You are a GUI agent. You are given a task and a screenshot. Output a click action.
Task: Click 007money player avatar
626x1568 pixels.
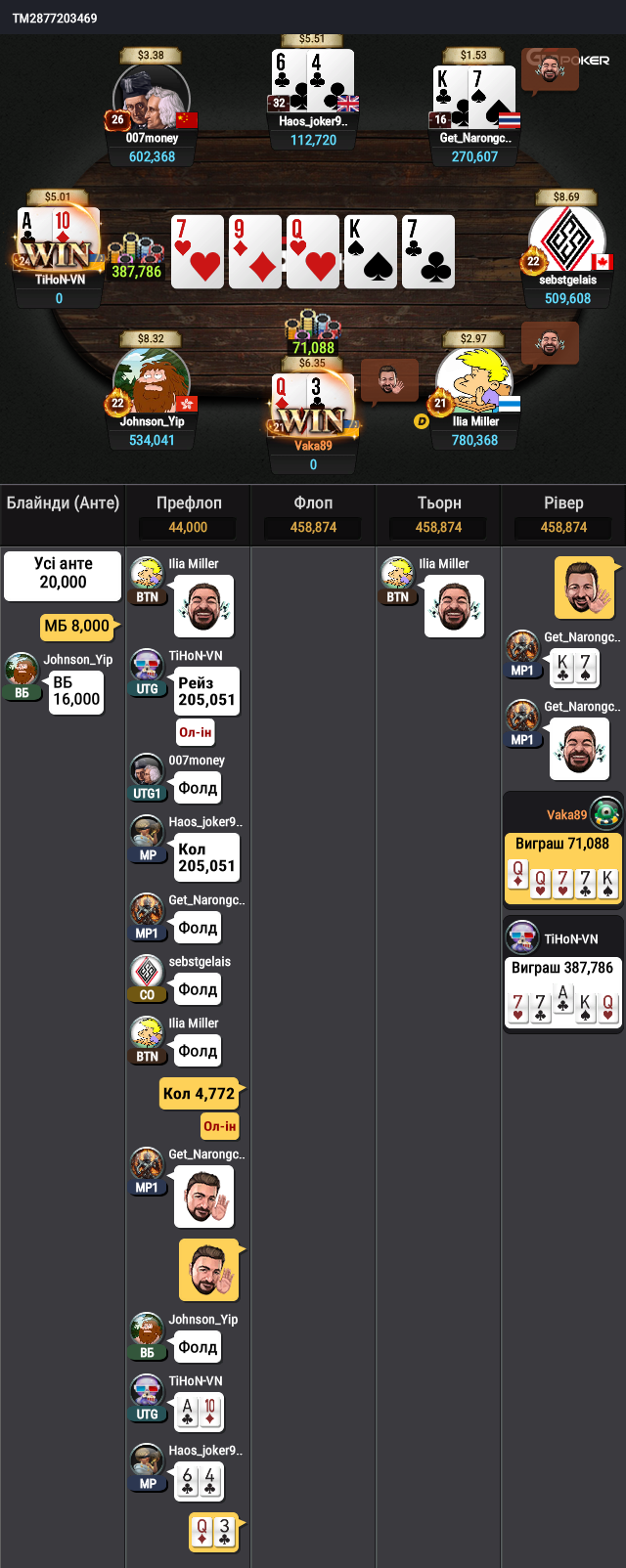[x=152, y=96]
